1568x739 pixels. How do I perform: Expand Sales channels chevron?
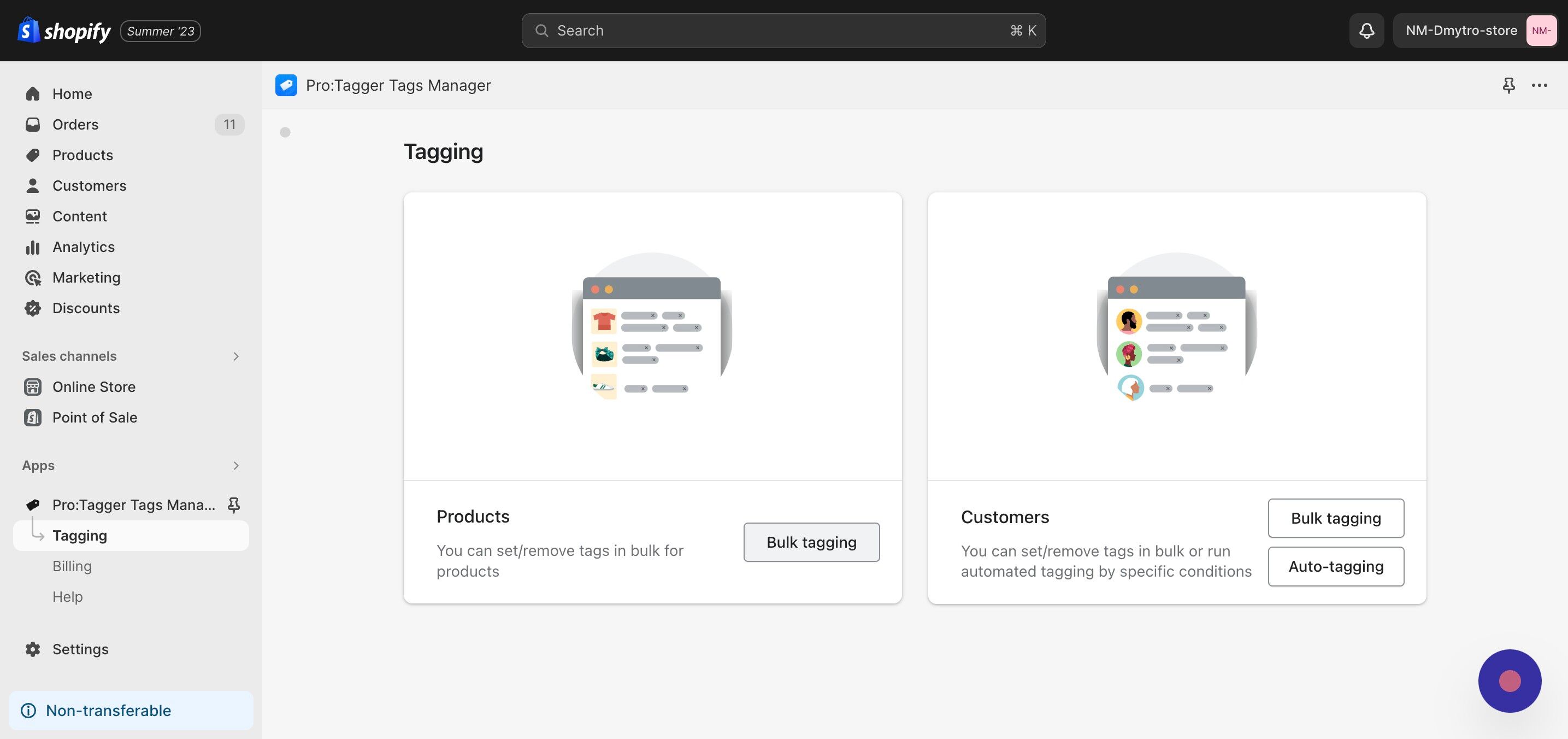tap(236, 356)
